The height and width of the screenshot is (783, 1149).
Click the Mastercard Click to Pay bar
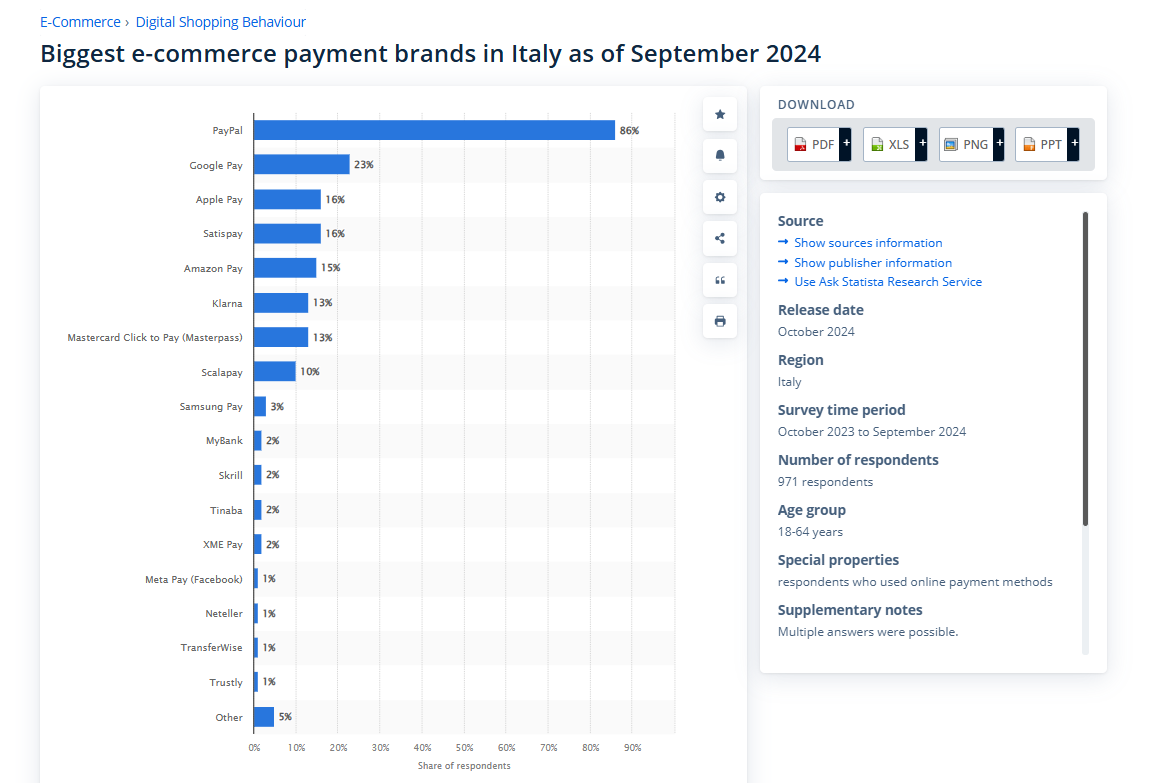[x=281, y=337]
